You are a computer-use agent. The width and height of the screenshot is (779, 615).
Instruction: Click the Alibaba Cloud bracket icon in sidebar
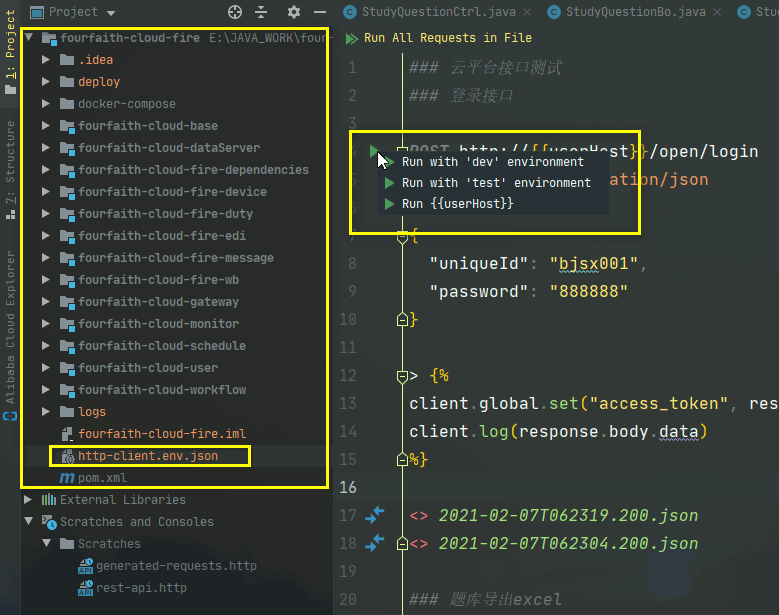point(10,416)
